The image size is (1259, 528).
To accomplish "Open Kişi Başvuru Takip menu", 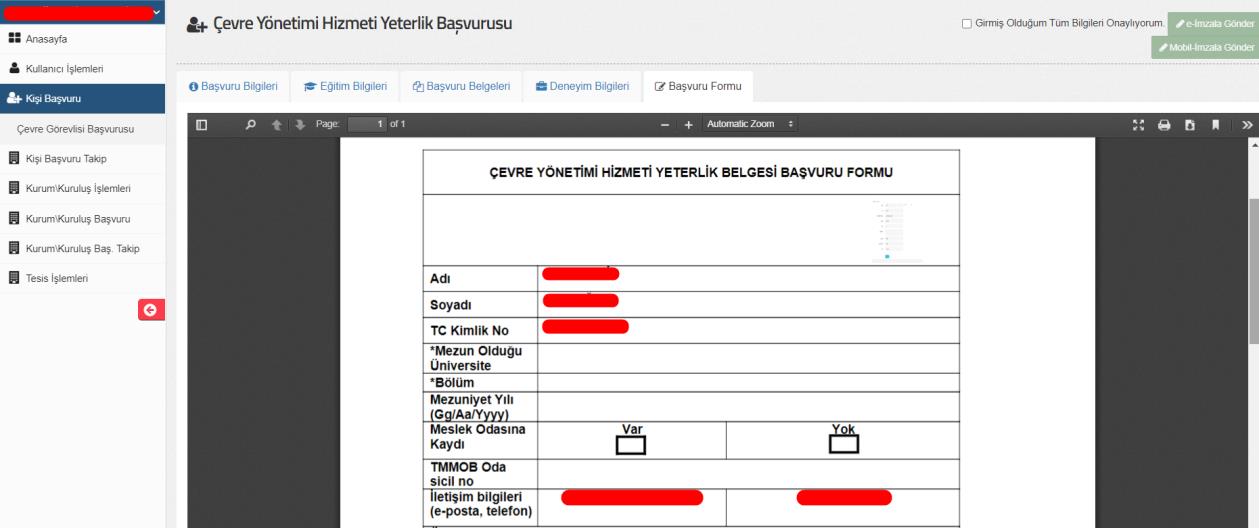I will point(83,158).
